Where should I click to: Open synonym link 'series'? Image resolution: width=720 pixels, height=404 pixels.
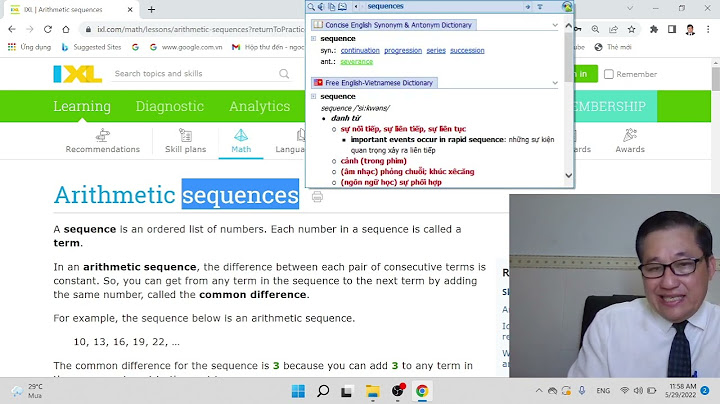[x=436, y=50]
